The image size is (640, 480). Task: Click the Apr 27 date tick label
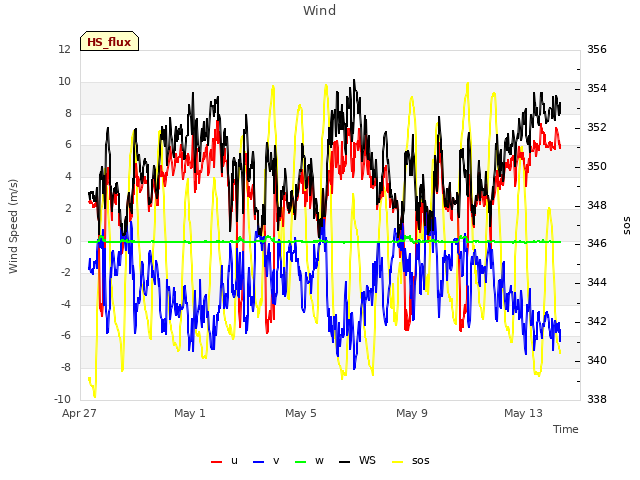(x=79, y=413)
